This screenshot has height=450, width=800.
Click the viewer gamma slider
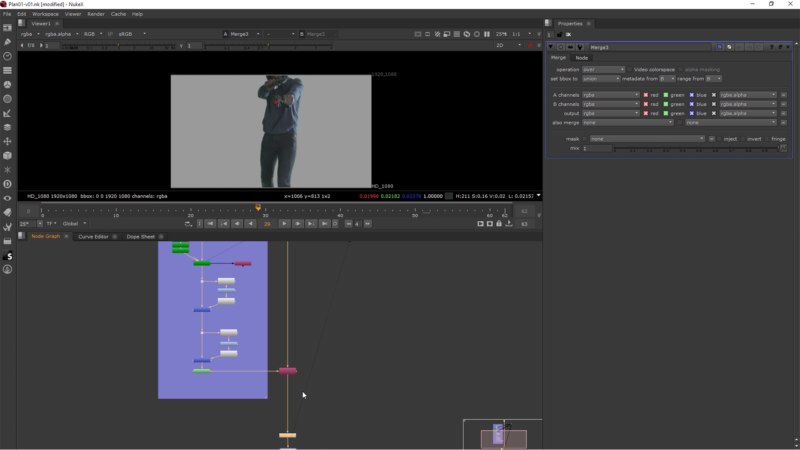click(268, 46)
